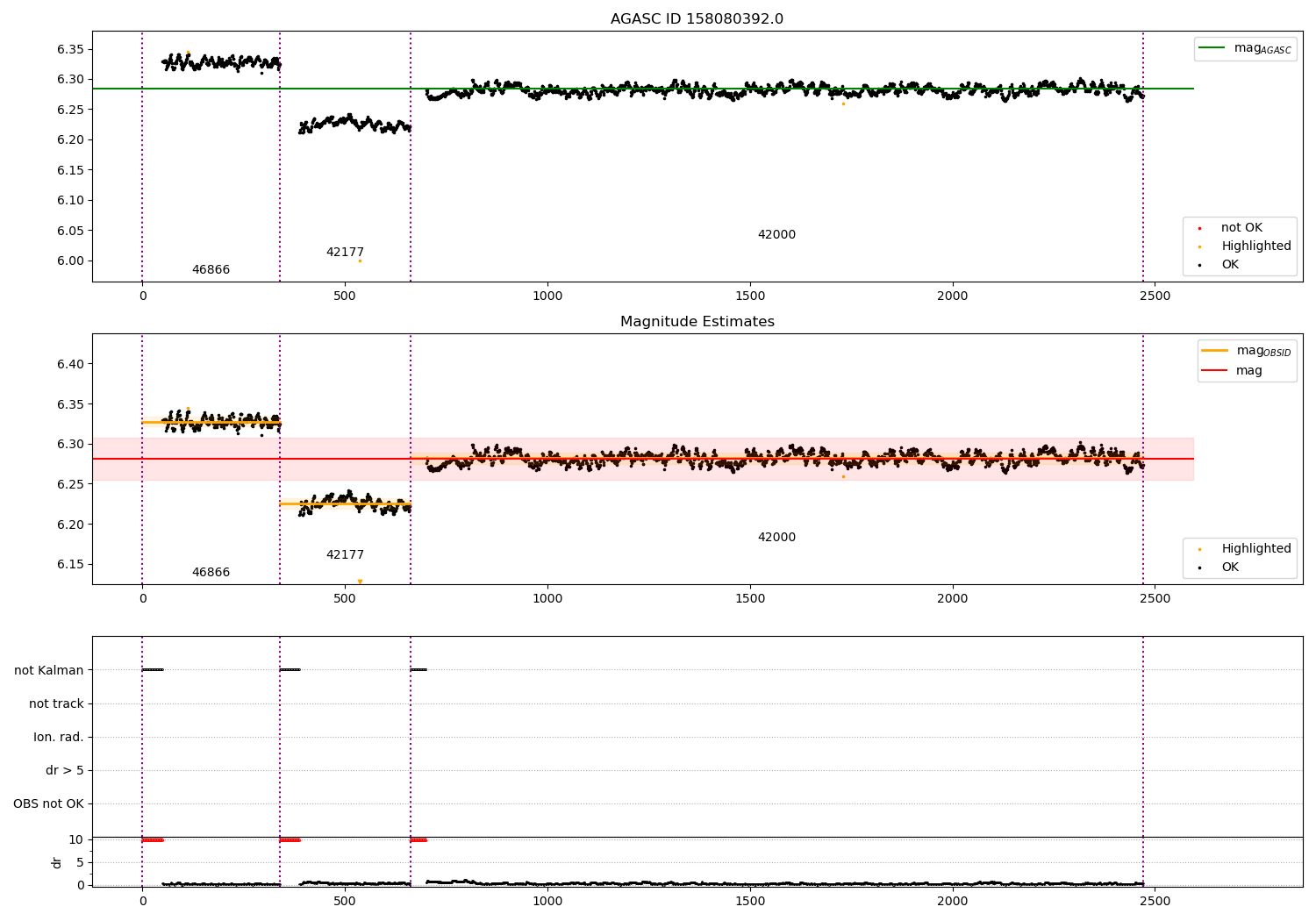Pick the "not OK" legend entry

point(1241,228)
